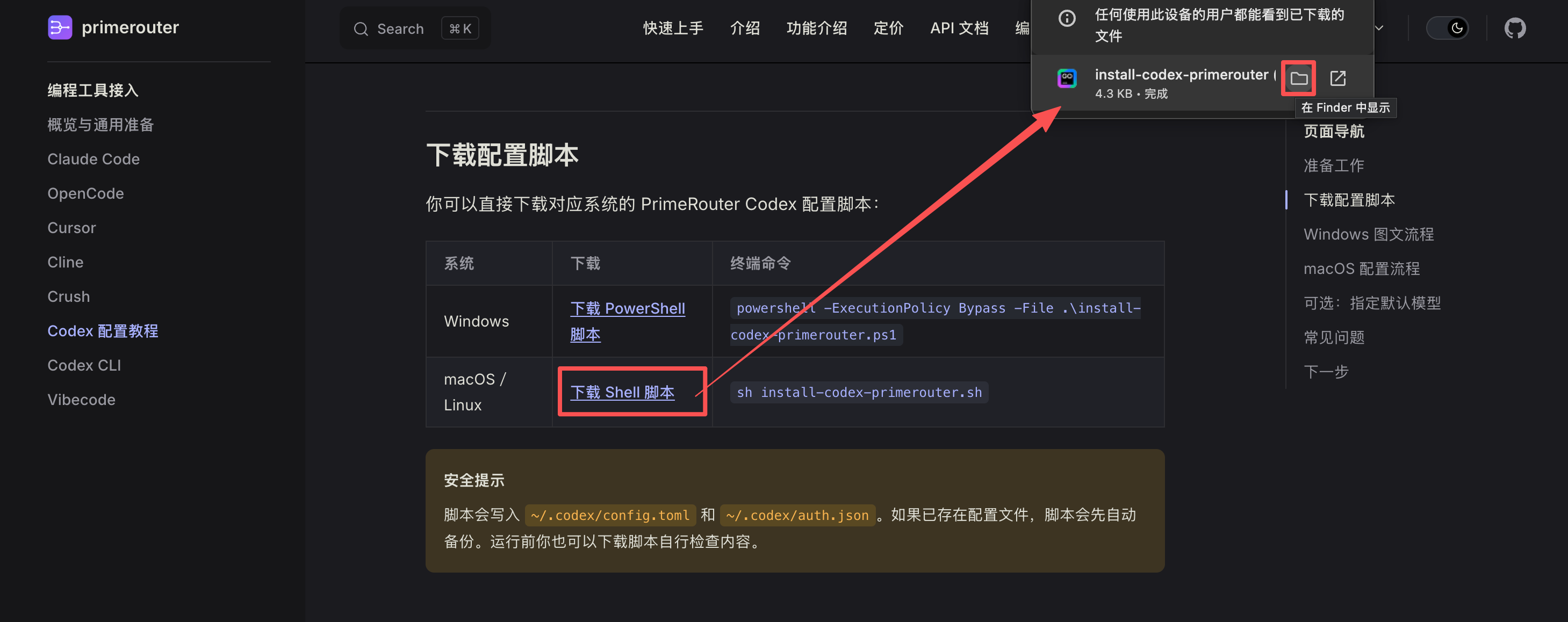Viewport: 1568px width, 622px height.
Task: Open the Search input field
Action: [415, 28]
